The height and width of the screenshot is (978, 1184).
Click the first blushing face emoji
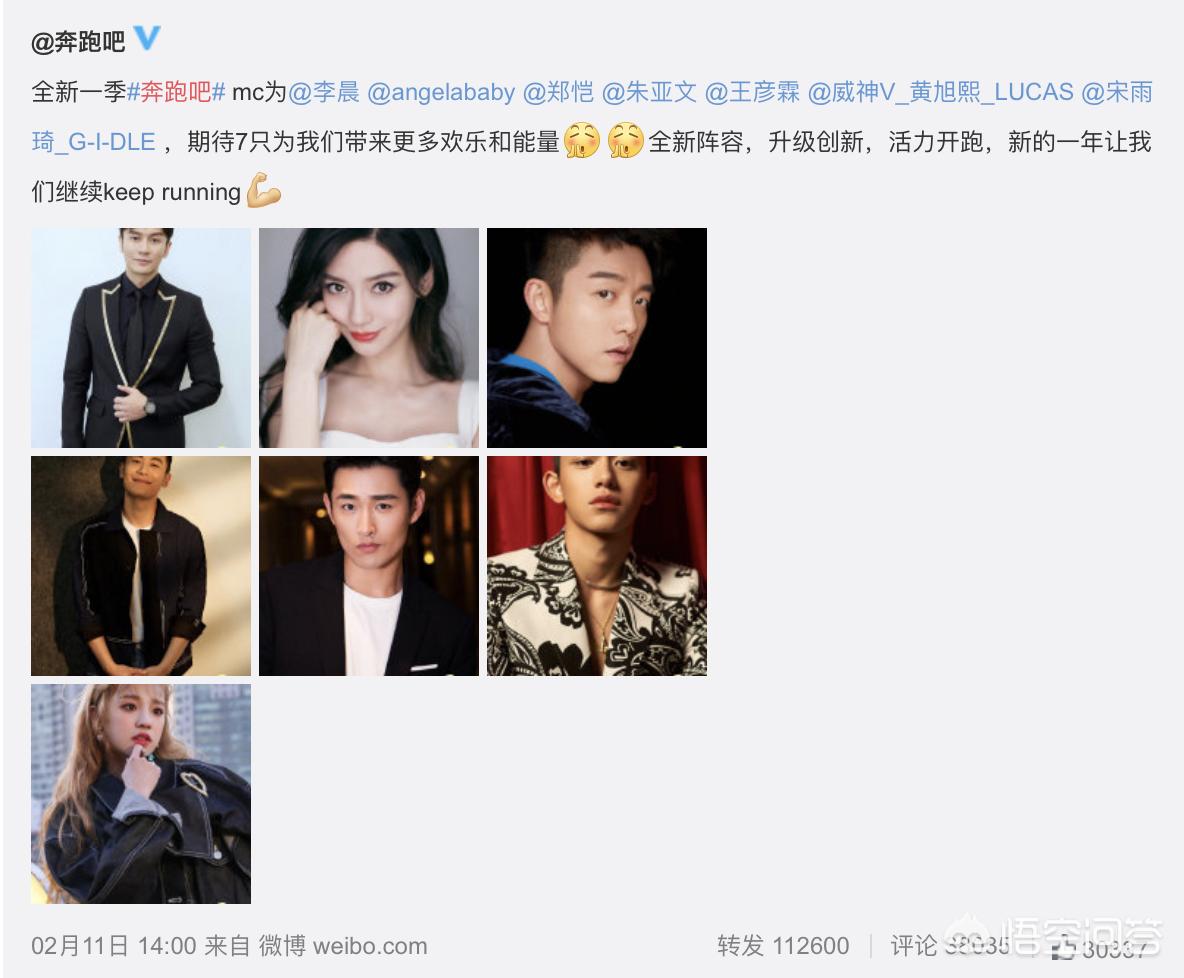pyautogui.click(x=581, y=140)
